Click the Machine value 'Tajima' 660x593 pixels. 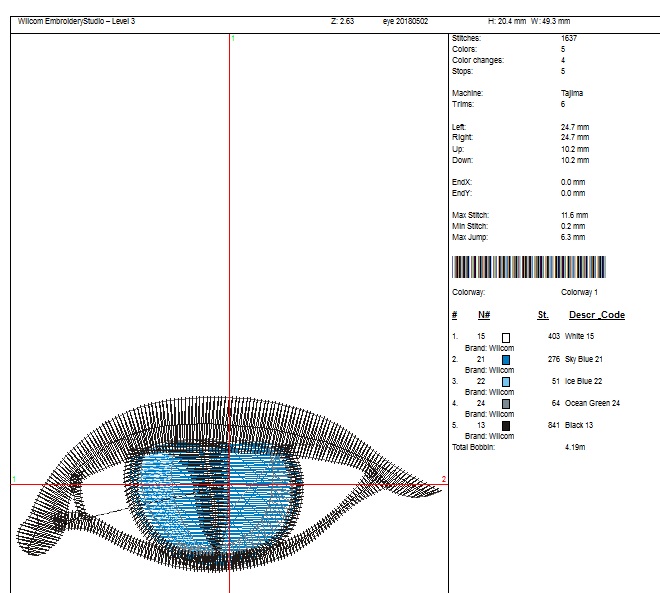pyautogui.click(x=572, y=93)
